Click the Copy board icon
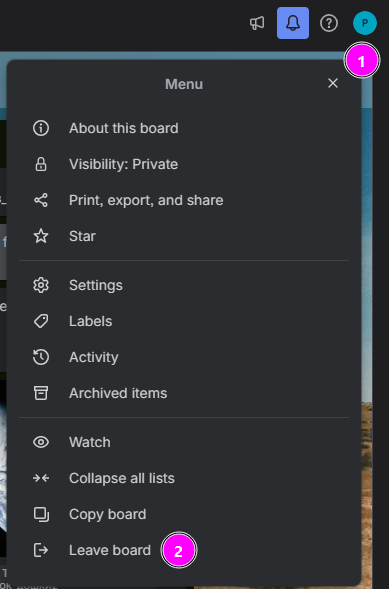The width and height of the screenshot is (389, 589). pos(41,514)
